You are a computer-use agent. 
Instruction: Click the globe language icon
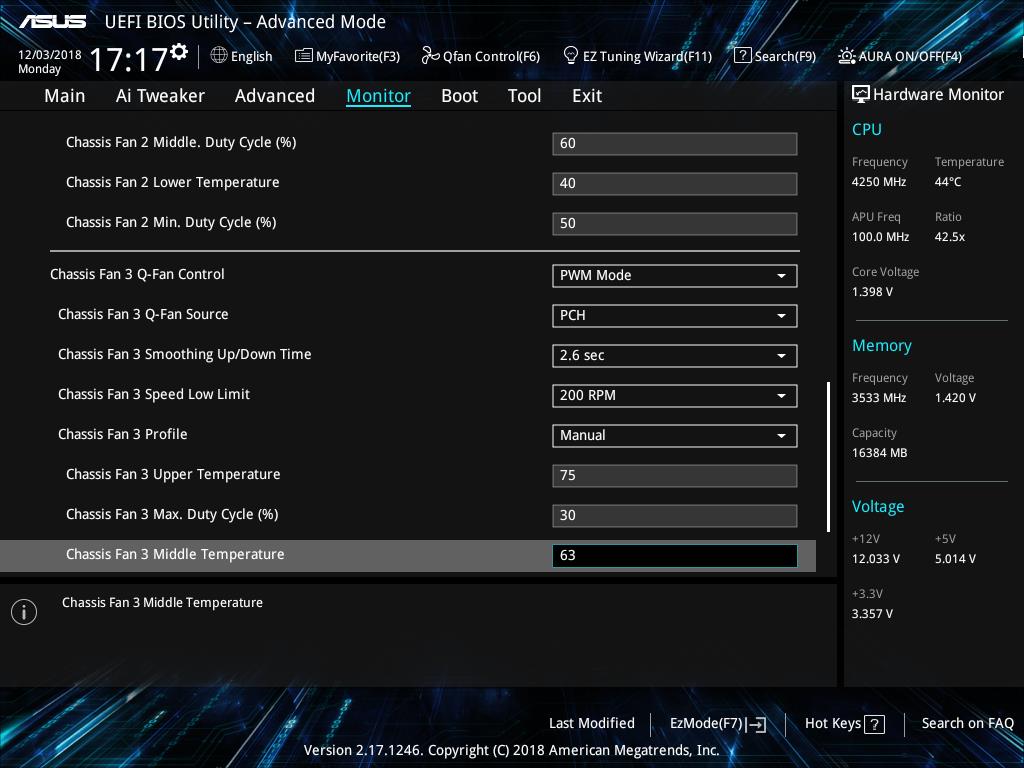(x=219, y=56)
